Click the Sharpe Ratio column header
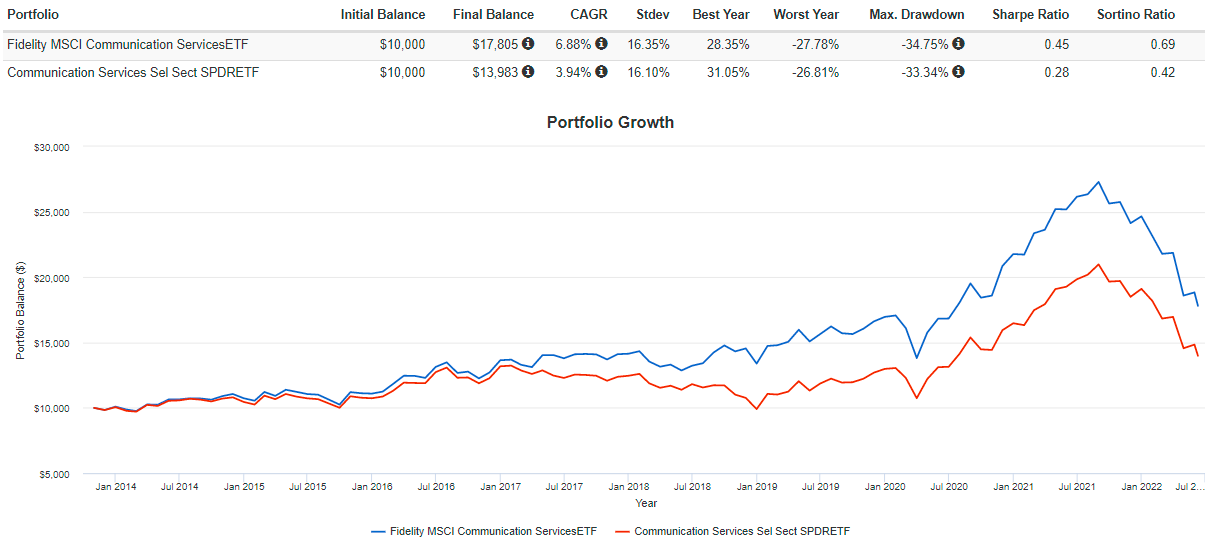Viewport: 1205px width, 545px height. pyautogui.click(x=1030, y=15)
